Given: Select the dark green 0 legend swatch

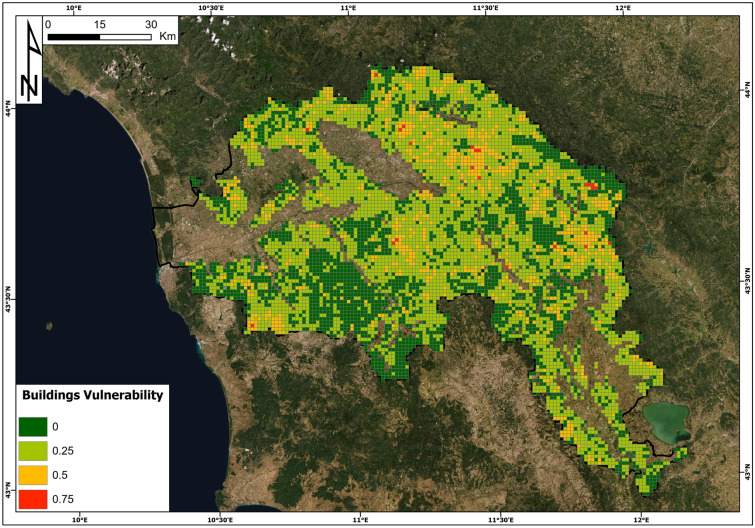Looking at the screenshot, I should pos(33,426).
